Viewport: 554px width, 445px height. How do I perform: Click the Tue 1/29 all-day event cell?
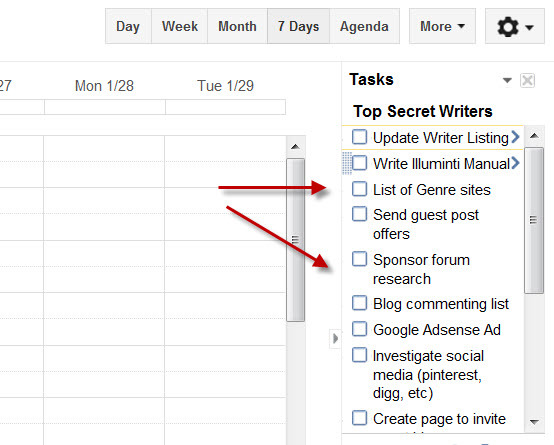225,107
